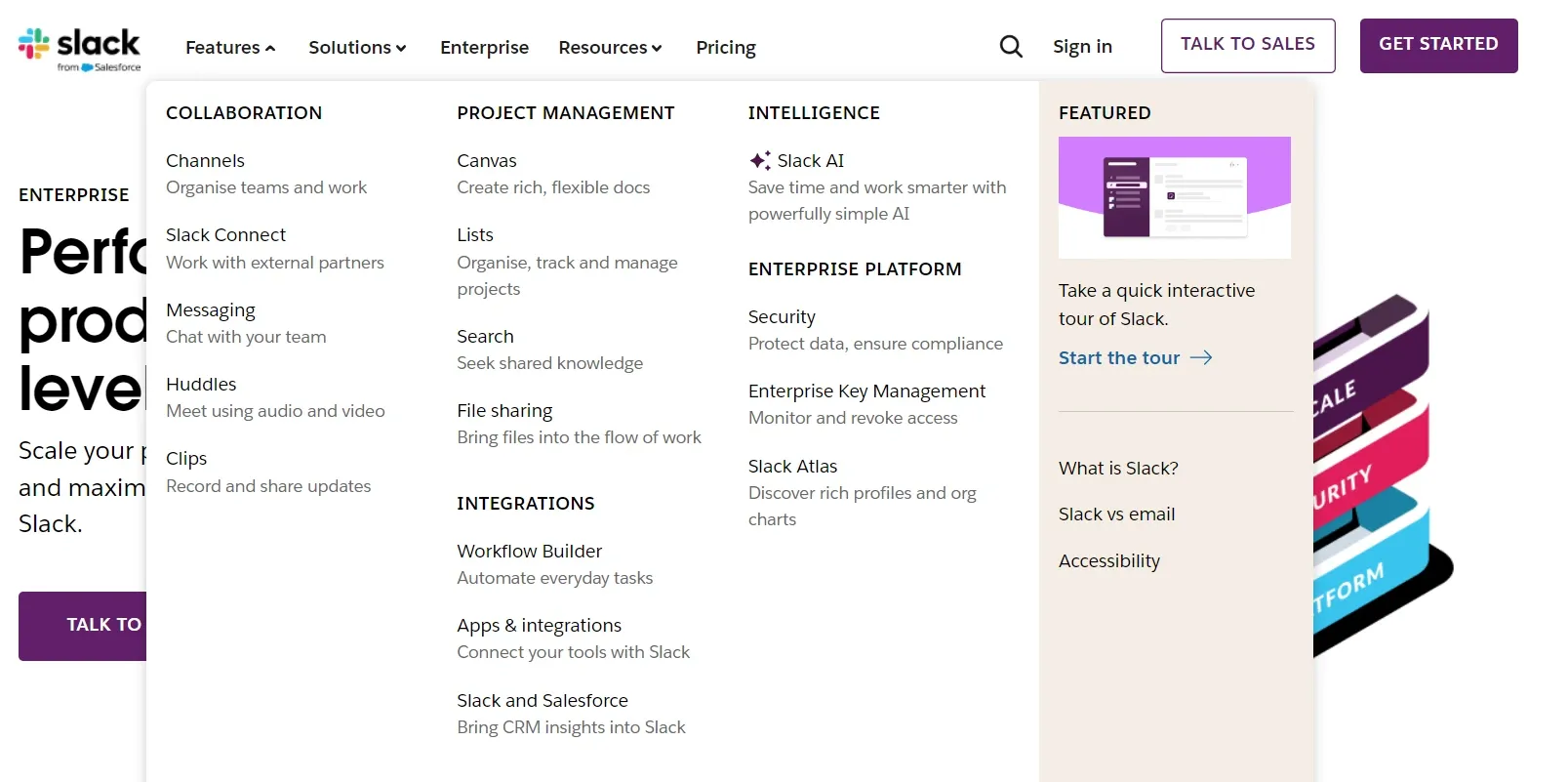Screen dimensions: 1568x782
Task: Click 'Chat with your team' text
Action: click(x=246, y=336)
